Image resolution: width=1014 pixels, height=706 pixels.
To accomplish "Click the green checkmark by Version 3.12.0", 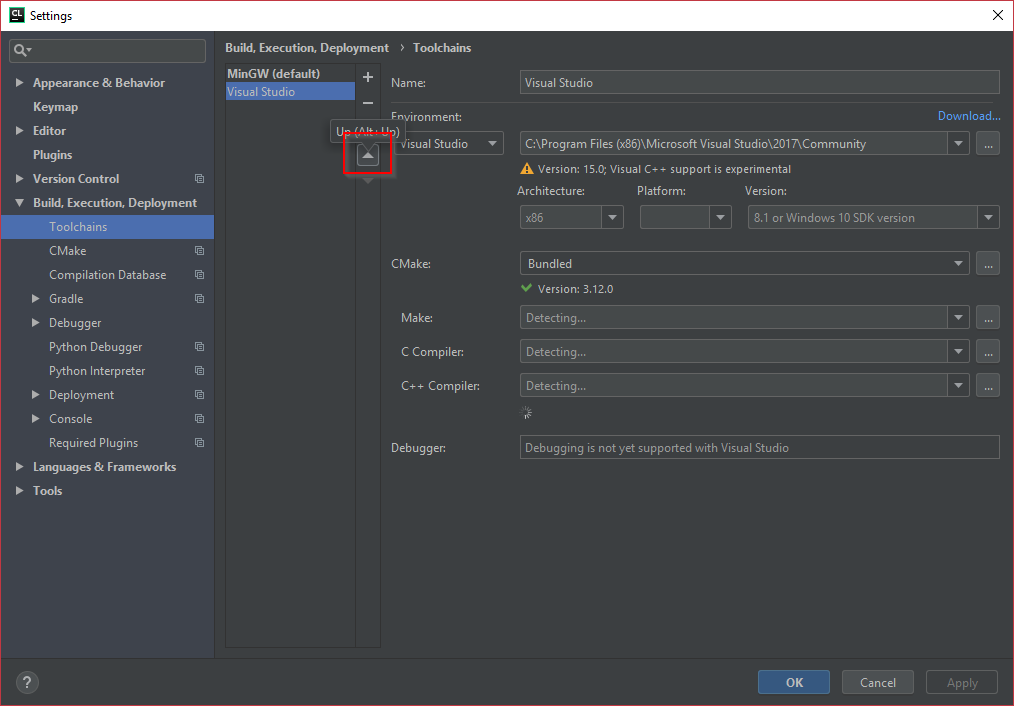I will click(x=526, y=288).
